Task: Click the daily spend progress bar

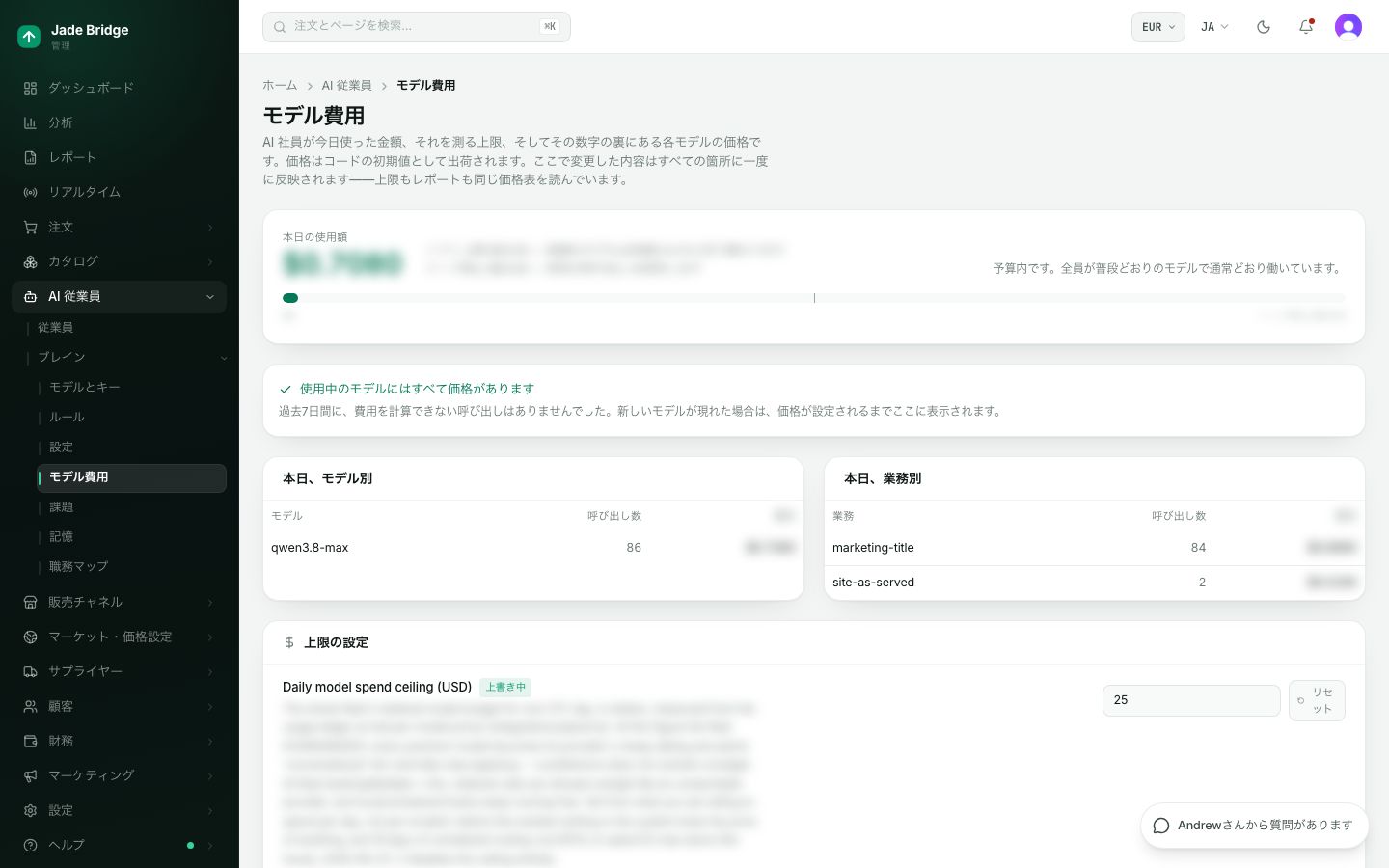Action: (x=814, y=298)
